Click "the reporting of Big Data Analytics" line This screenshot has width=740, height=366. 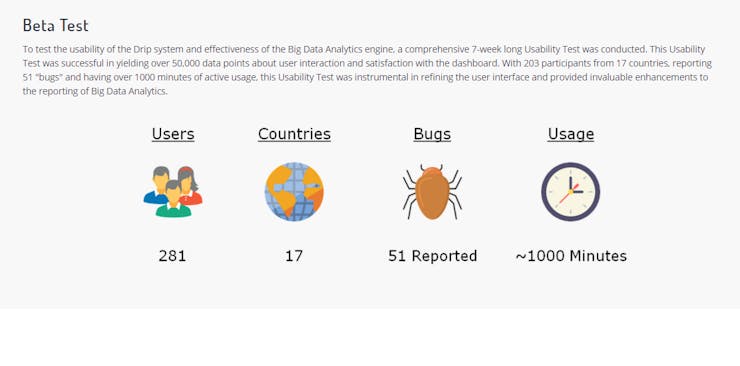tap(95, 92)
